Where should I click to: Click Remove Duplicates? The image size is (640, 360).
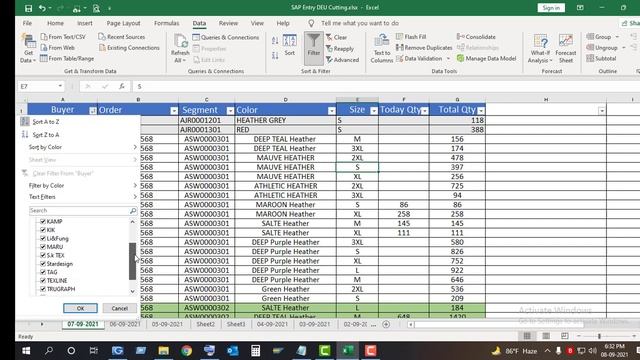click(x=424, y=48)
